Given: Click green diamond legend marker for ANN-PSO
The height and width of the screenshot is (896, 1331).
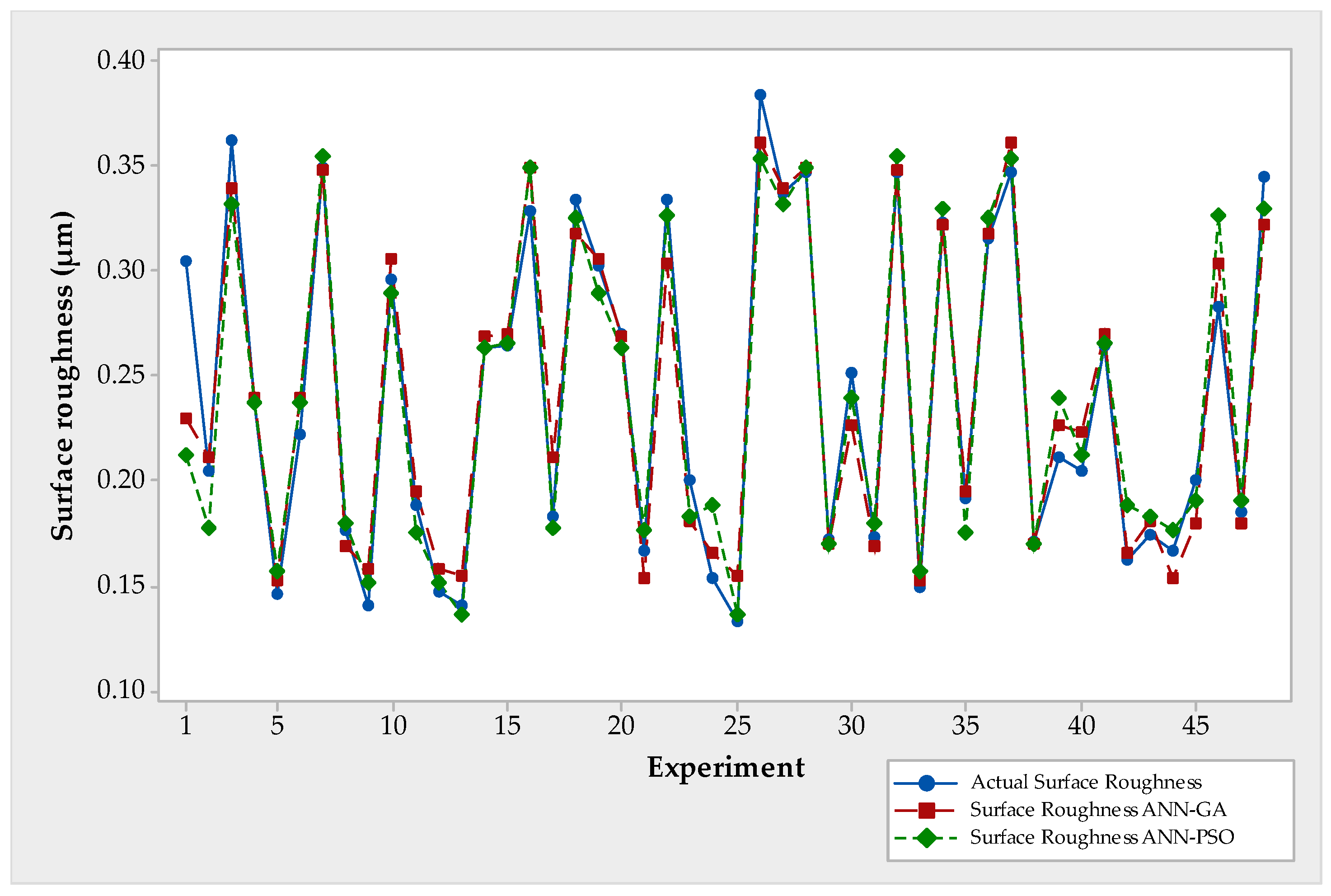Looking at the screenshot, I should (927, 838).
